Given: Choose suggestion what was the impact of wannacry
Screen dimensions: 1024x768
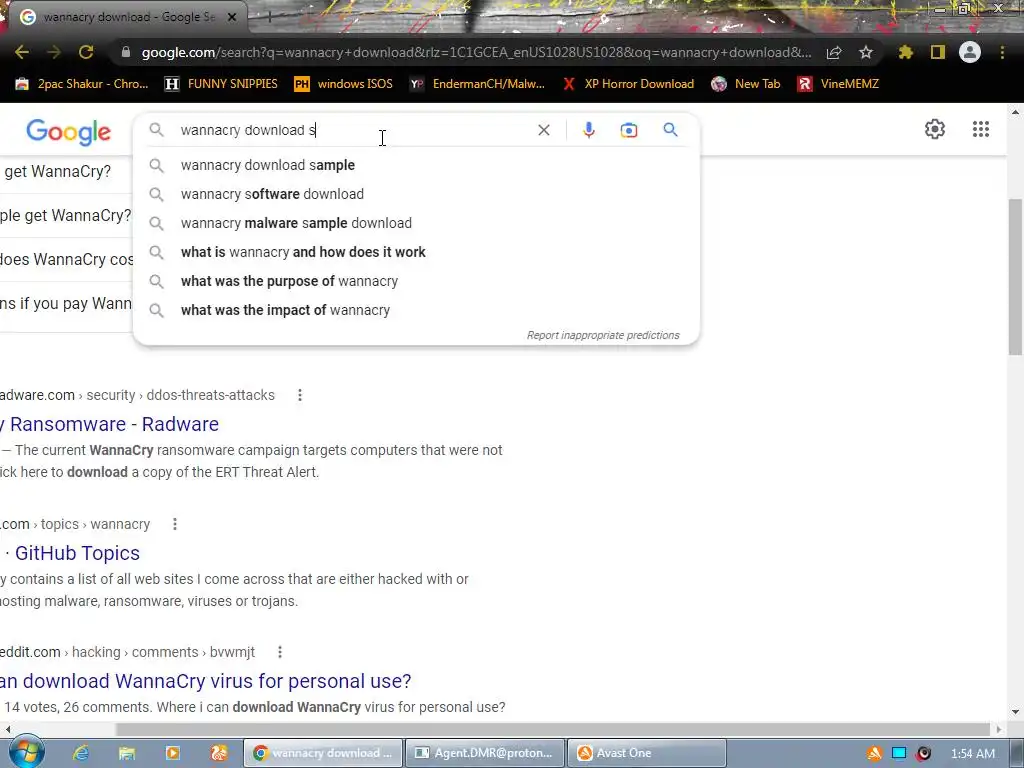Looking at the screenshot, I should click(416, 310).
